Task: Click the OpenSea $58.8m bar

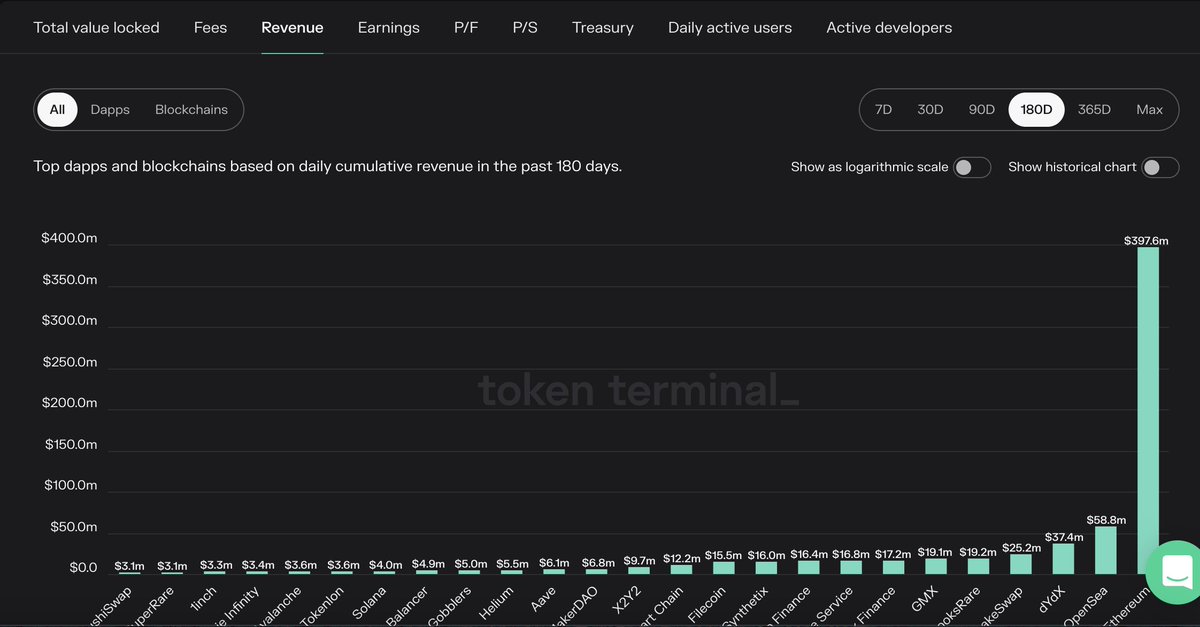Action: click(x=1105, y=549)
